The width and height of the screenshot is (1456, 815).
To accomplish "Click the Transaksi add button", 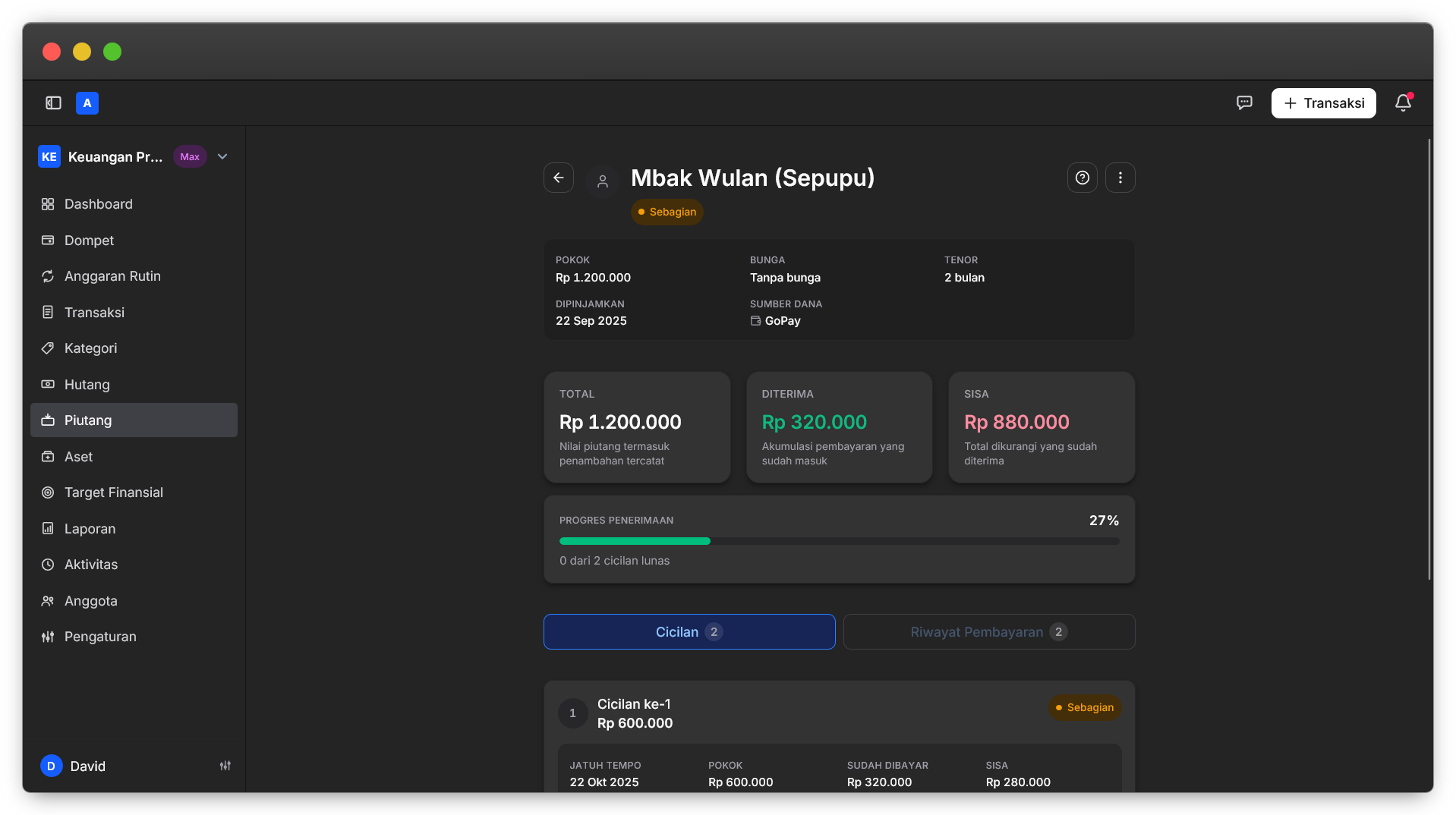I will point(1323,103).
